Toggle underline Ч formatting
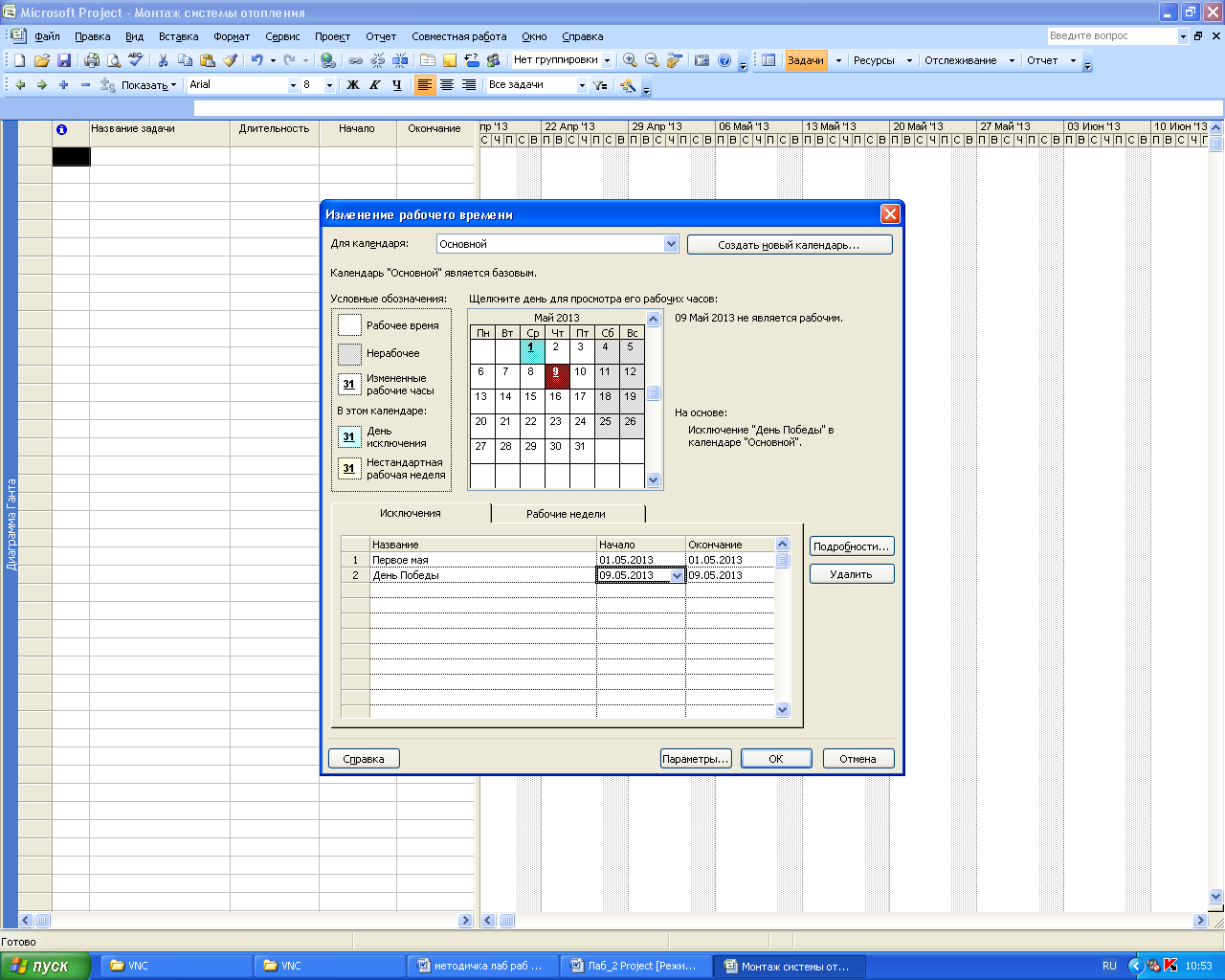Image resolution: width=1225 pixels, height=980 pixels. [x=397, y=85]
